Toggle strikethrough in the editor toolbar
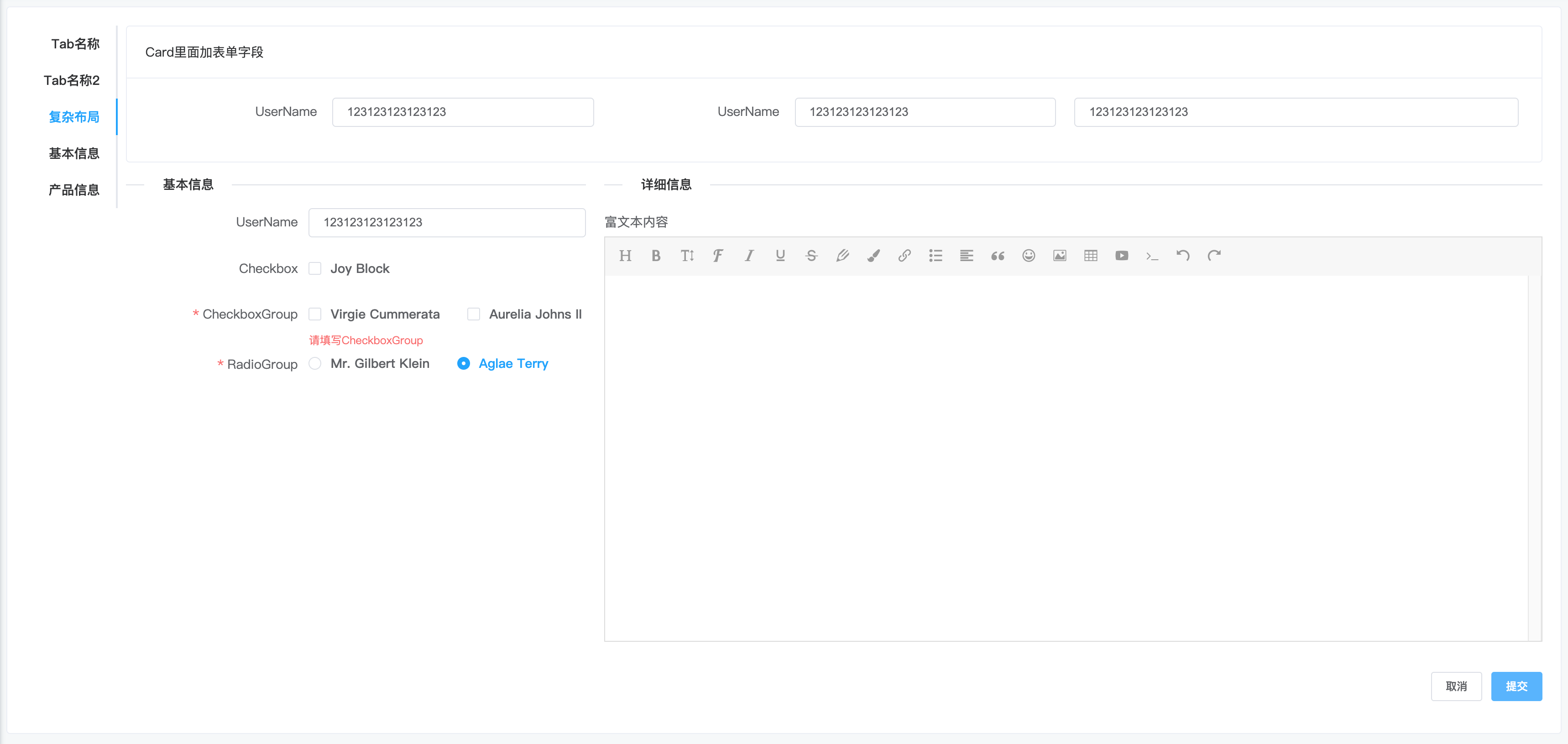 pyautogui.click(x=811, y=256)
